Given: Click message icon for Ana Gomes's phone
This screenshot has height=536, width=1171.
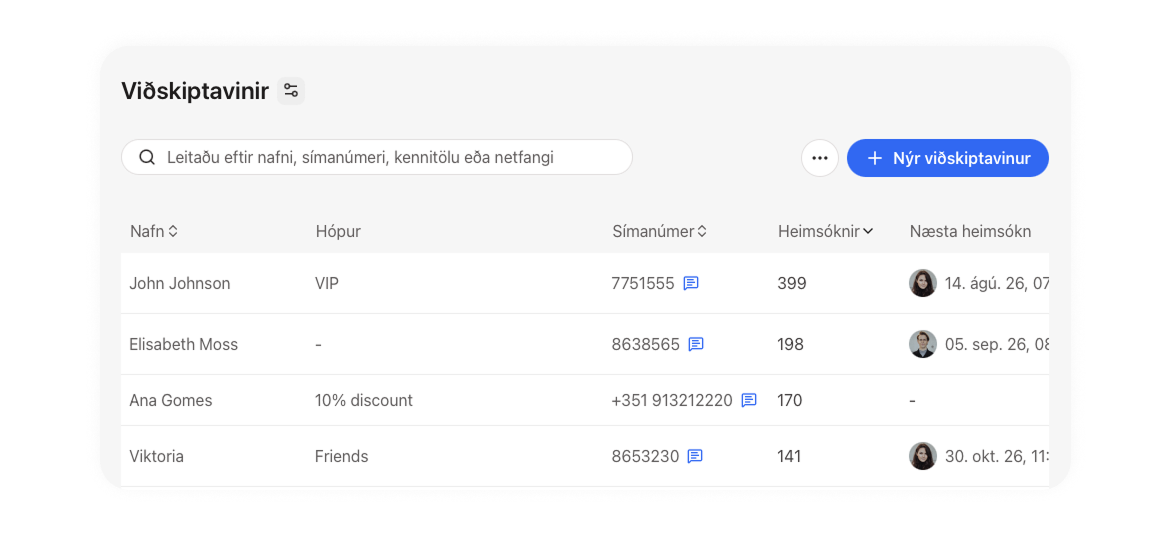Looking at the screenshot, I should (x=749, y=400).
